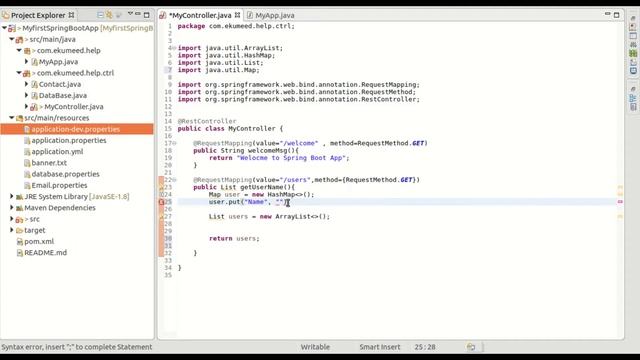Screen dimensions: 640x360
Task: Expand MyController.java in the tree
Action: 27,107
